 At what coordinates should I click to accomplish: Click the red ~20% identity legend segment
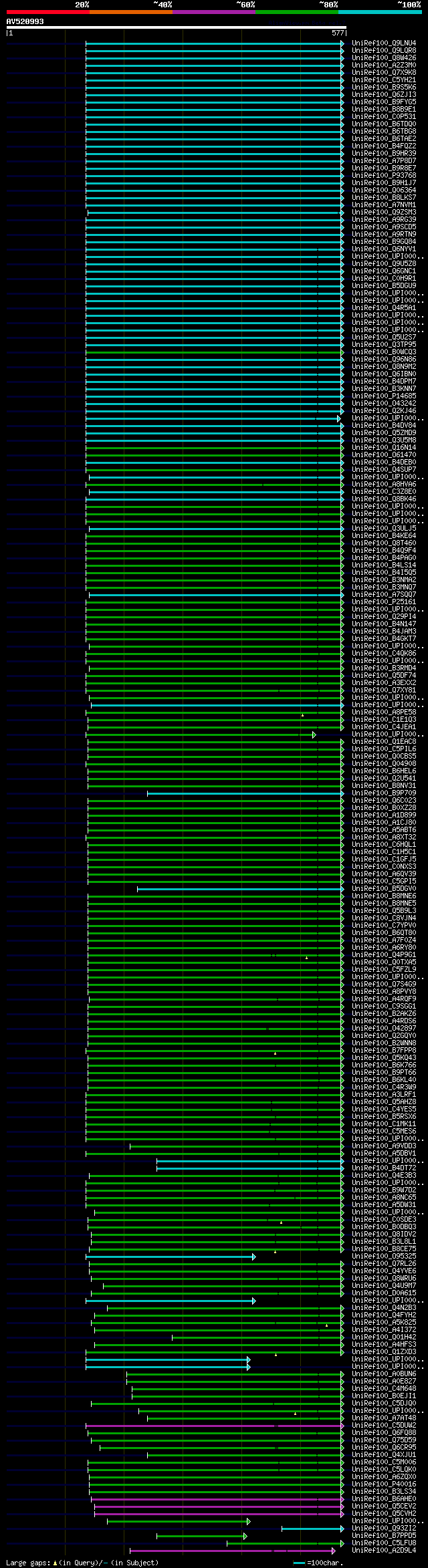(x=47, y=12)
